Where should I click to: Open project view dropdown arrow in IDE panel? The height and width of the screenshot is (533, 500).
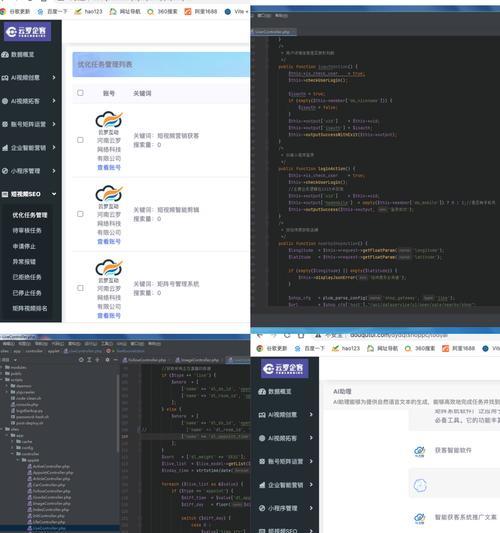tap(15, 360)
